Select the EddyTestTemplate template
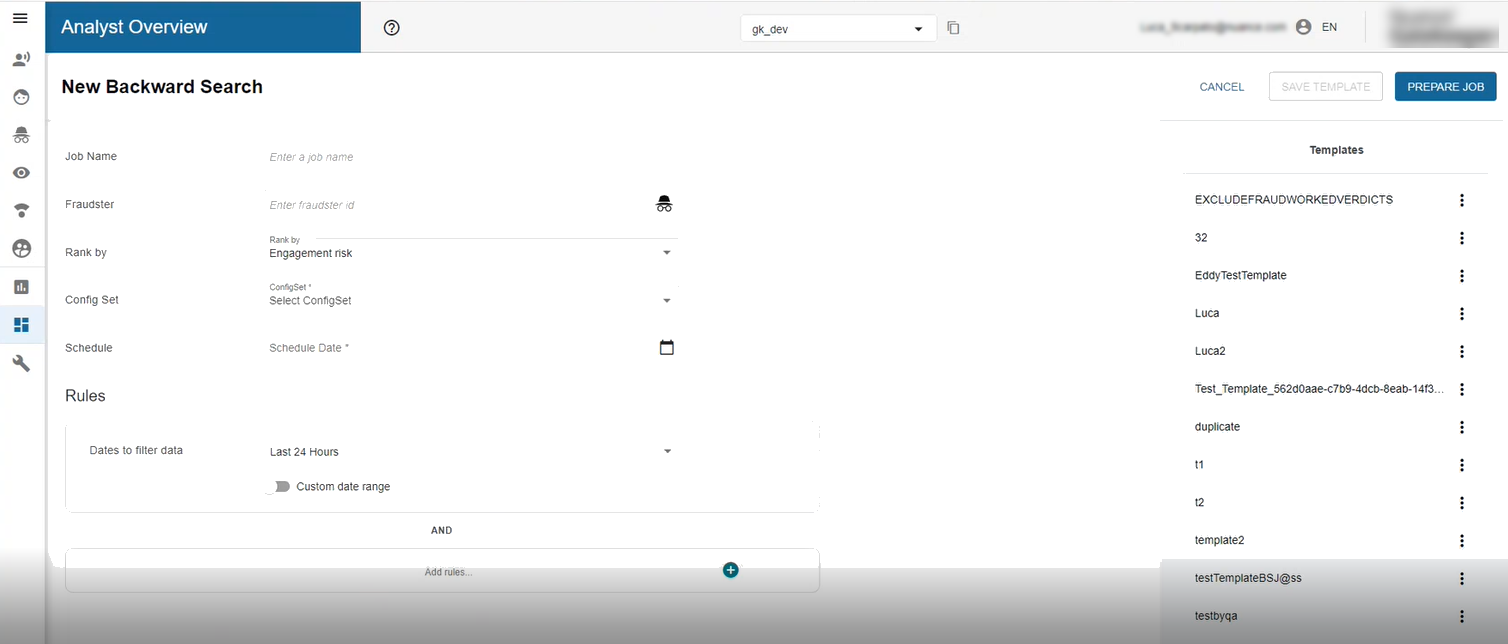1508x644 pixels. click(x=1241, y=276)
